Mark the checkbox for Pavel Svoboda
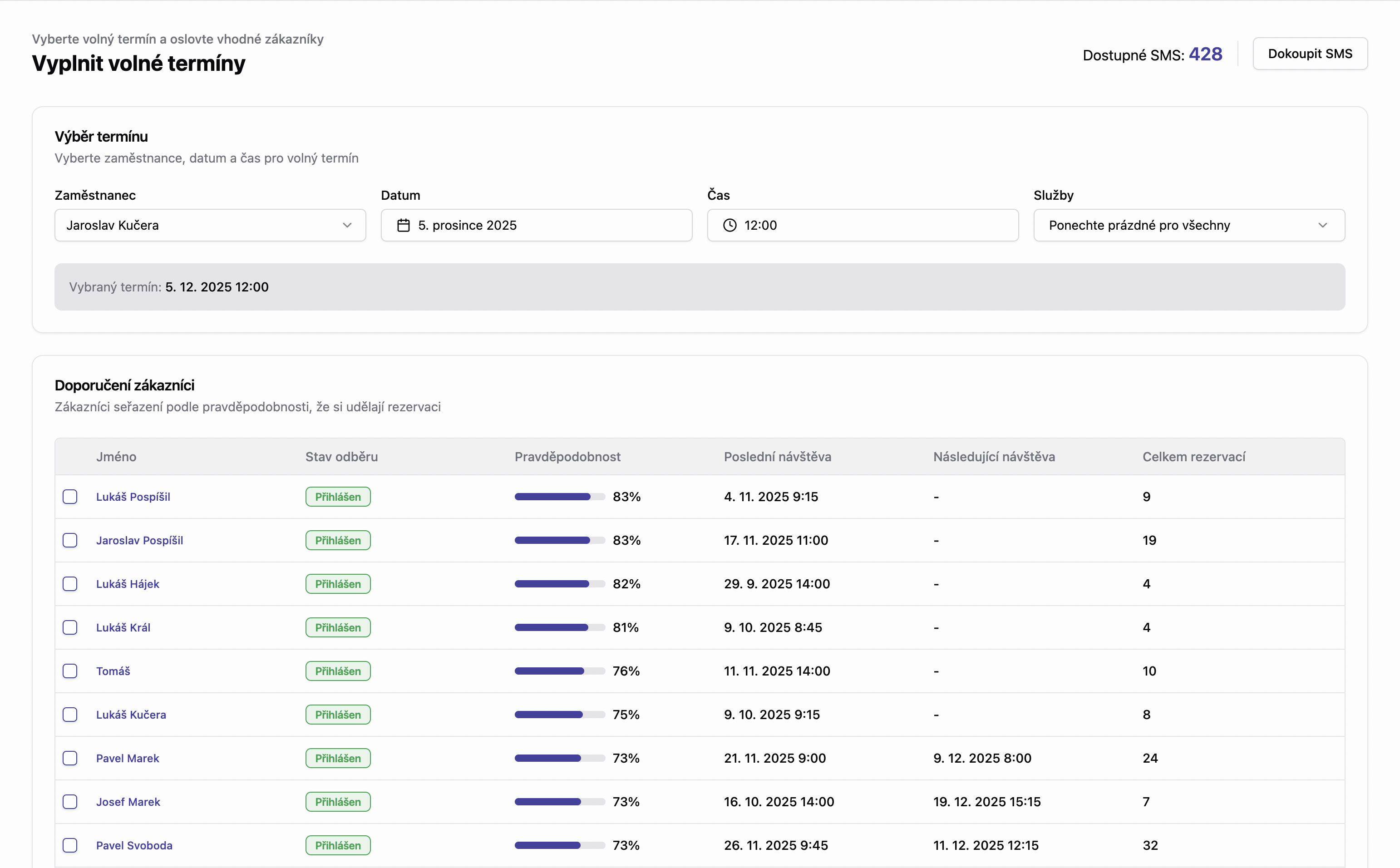The width and height of the screenshot is (1400, 868). pyautogui.click(x=70, y=846)
